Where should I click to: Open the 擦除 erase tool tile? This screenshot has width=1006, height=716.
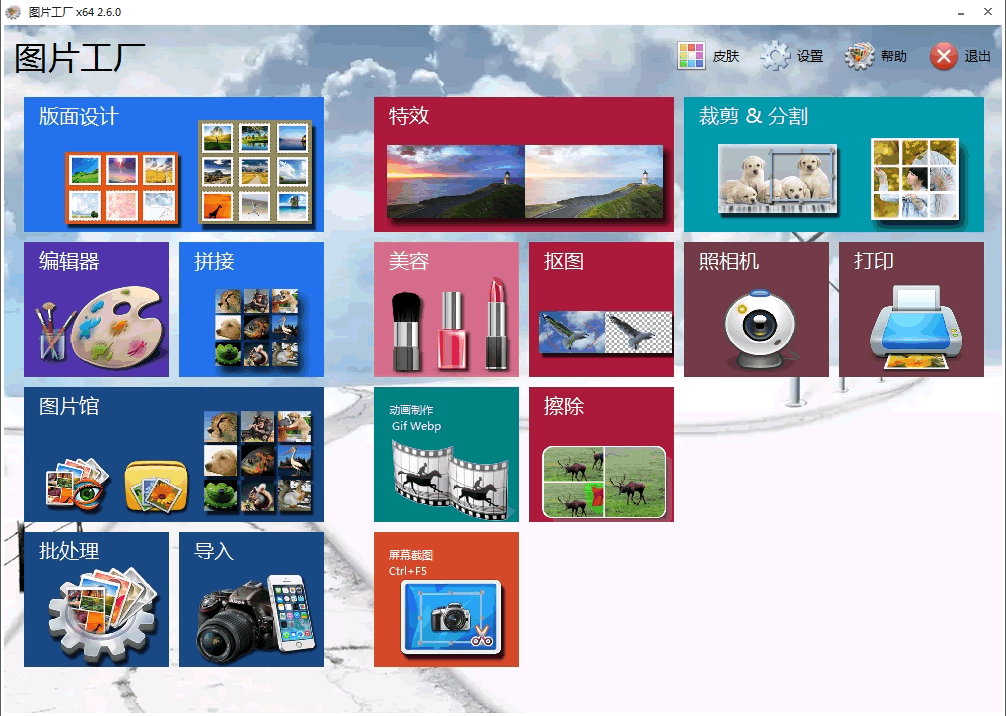tap(601, 454)
